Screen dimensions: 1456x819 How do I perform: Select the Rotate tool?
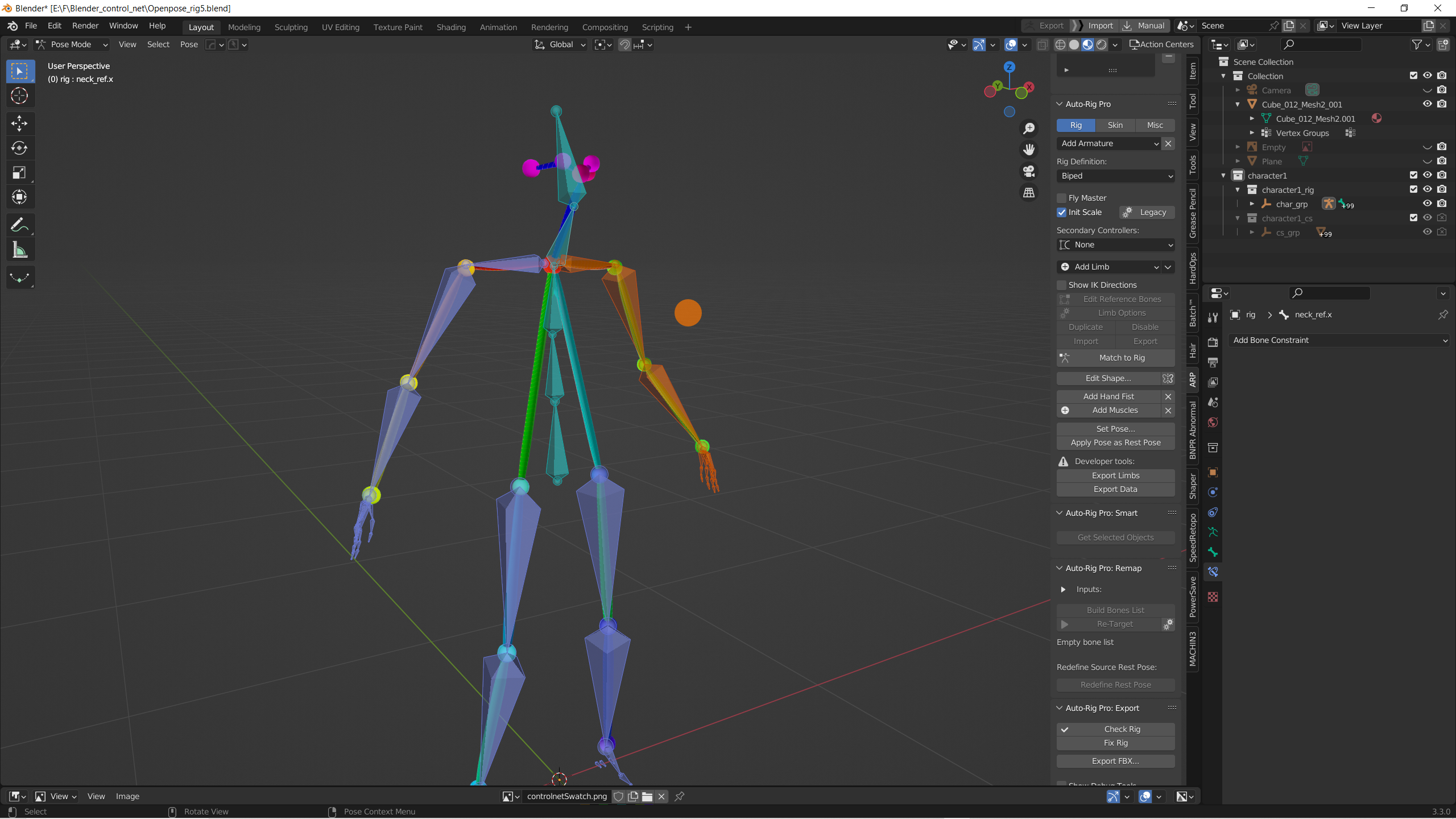tap(19, 148)
